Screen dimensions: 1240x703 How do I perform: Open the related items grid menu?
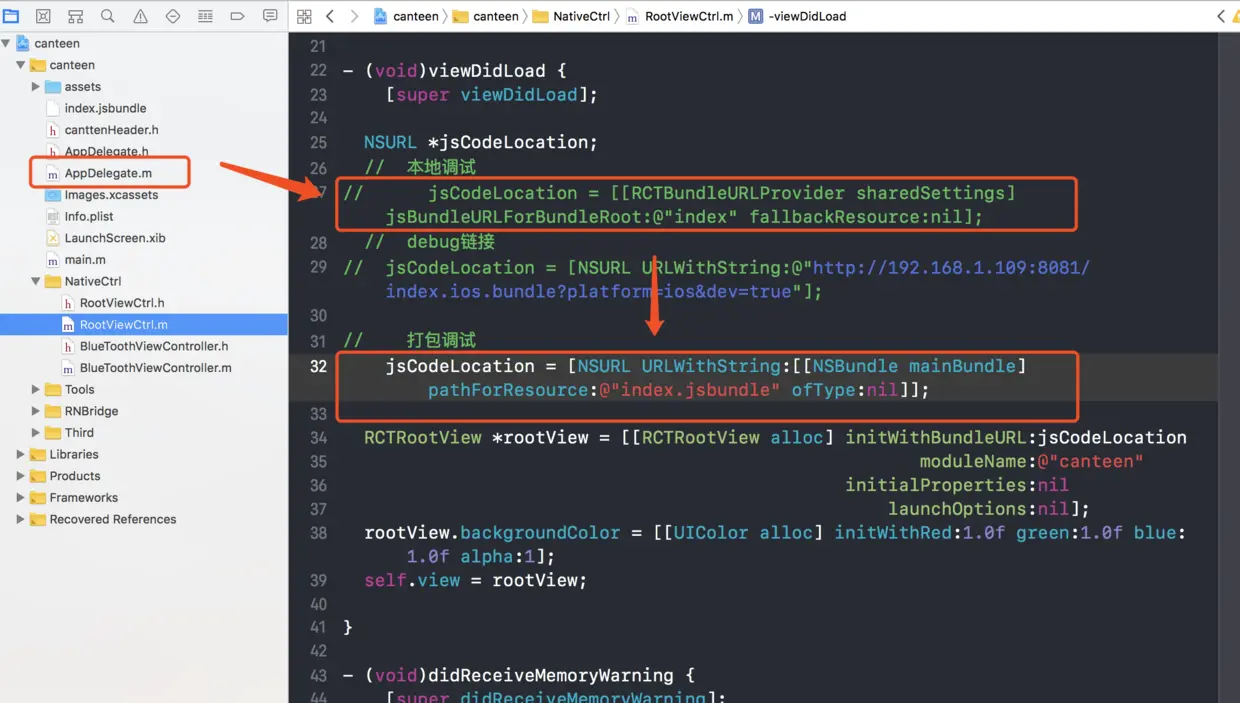[x=304, y=16]
